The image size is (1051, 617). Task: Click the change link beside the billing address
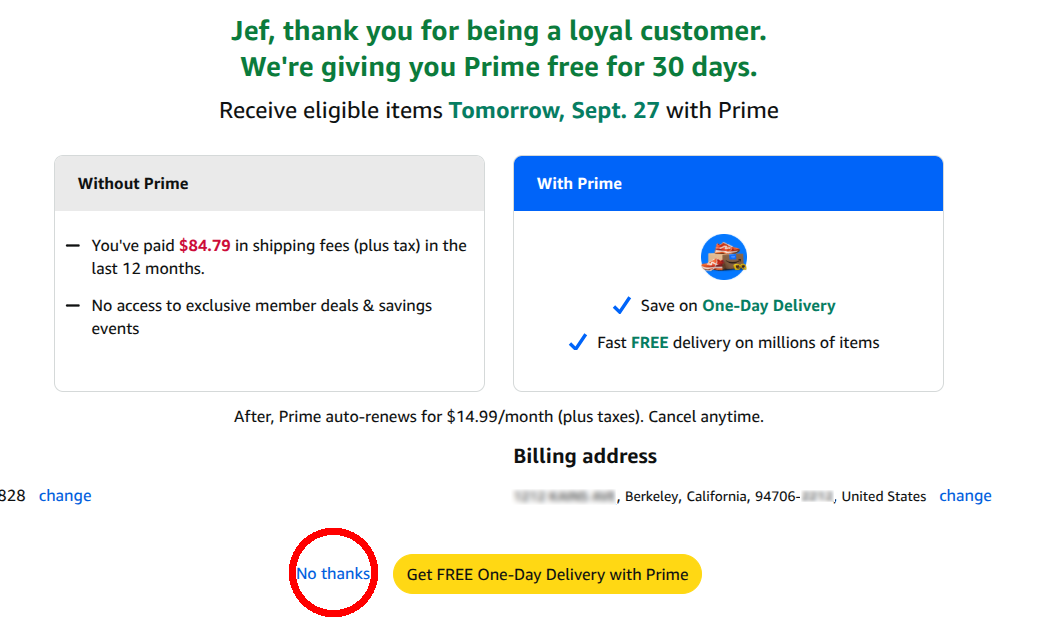click(965, 496)
